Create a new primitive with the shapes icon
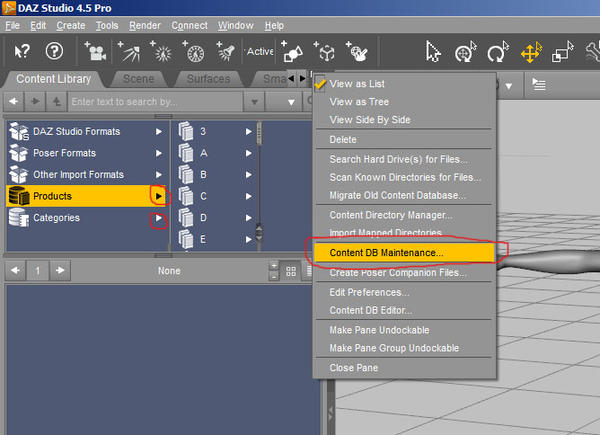The image size is (600, 435). [292, 51]
